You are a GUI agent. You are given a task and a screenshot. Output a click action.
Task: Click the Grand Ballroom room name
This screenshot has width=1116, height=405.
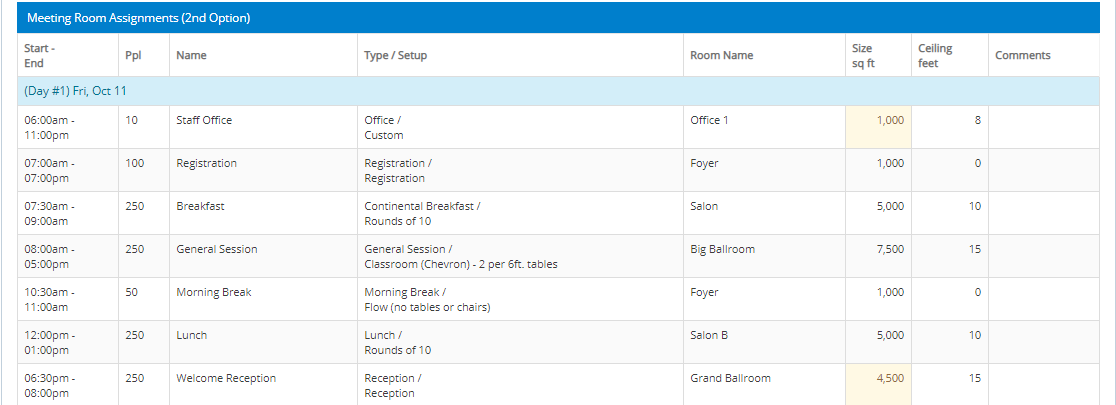point(730,378)
